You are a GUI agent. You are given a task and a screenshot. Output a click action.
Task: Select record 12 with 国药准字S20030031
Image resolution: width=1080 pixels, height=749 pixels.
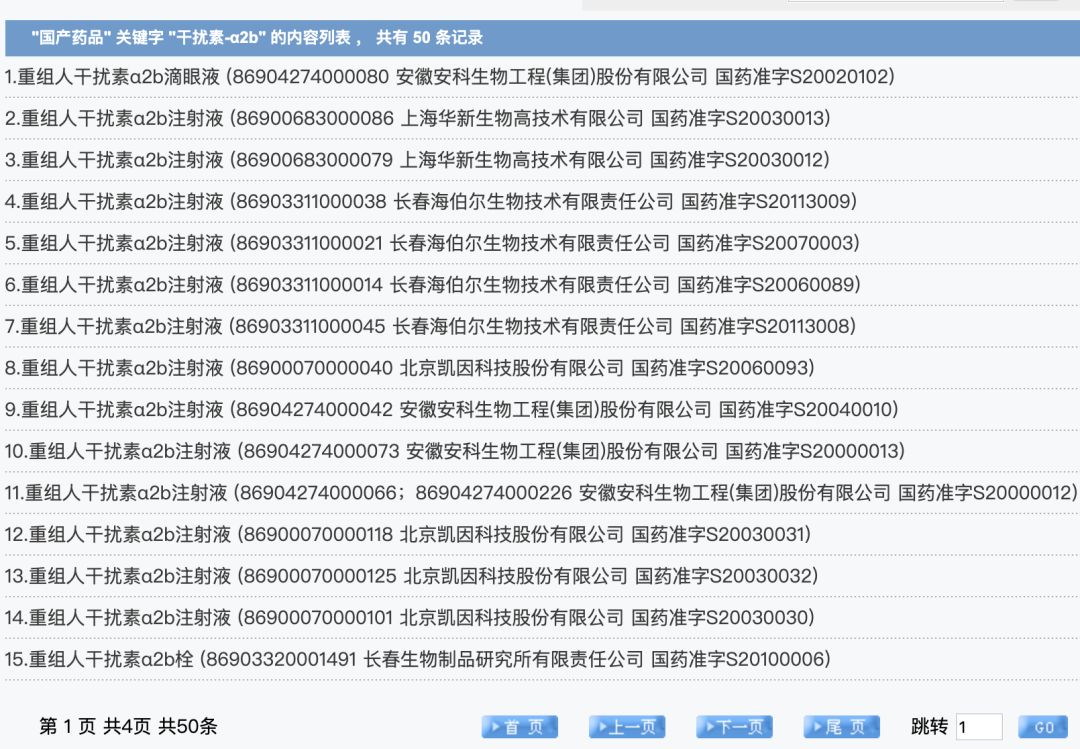point(408,534)
